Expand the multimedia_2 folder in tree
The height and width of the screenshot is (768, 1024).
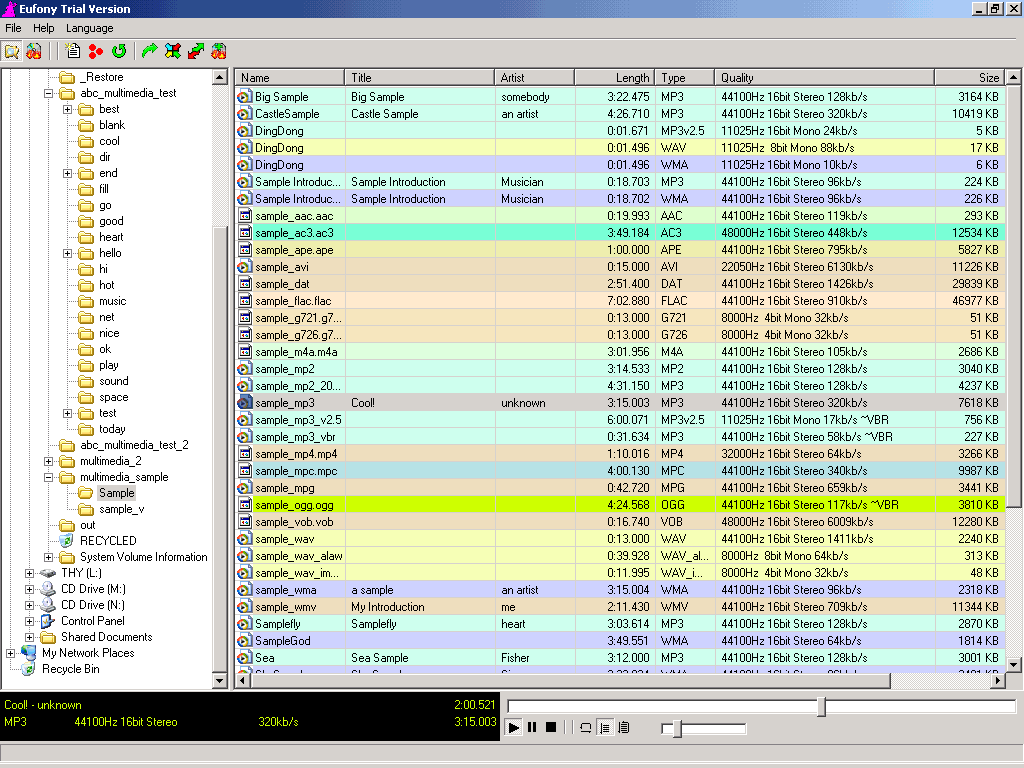pyautogui.click(x=49, y=461)
